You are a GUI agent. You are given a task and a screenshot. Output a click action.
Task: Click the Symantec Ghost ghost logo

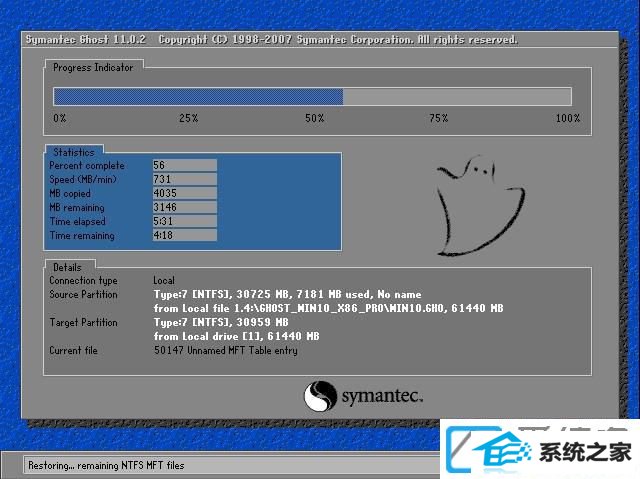click(x=480, y=206)
